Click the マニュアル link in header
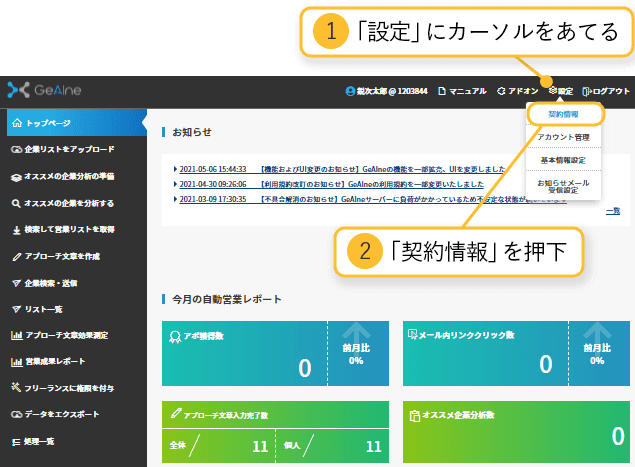635x467 pixels. (x=462, y=91)
